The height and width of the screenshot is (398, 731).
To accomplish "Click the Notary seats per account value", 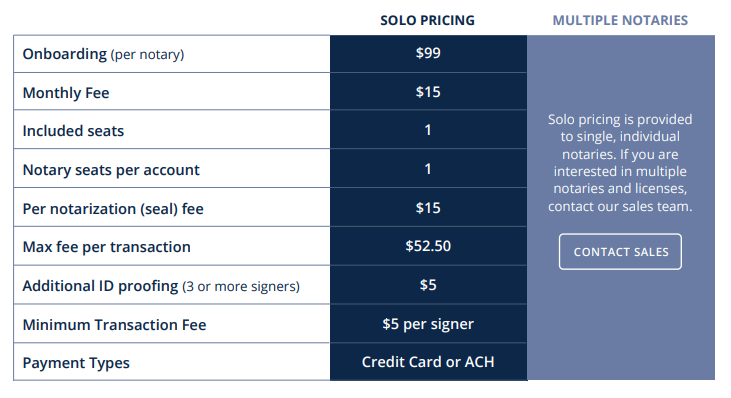I will (428, 169).
